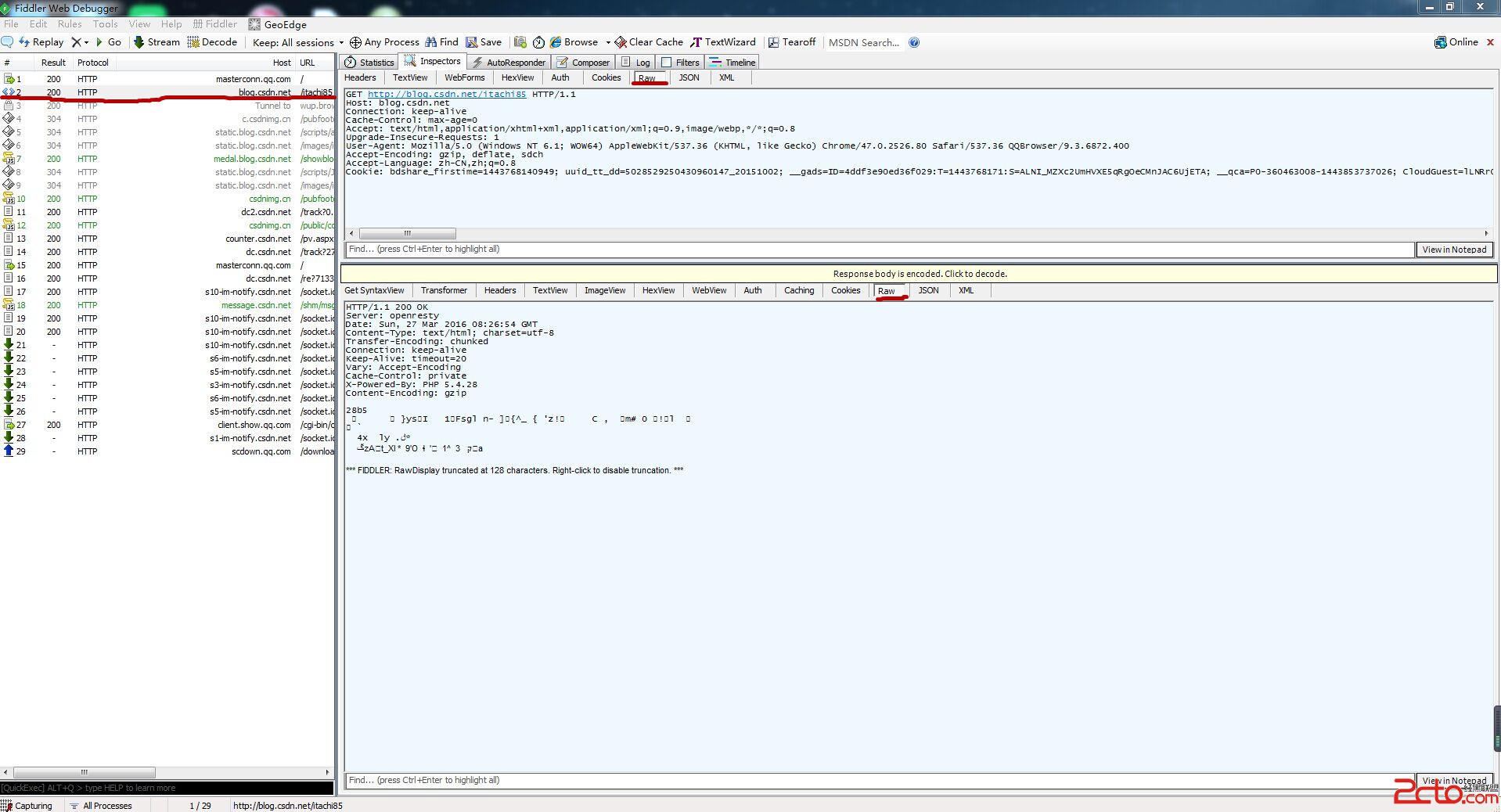Open the Filters tab with its checkbox
This screenshot has width=1501, height=812.
coord(680,63)
